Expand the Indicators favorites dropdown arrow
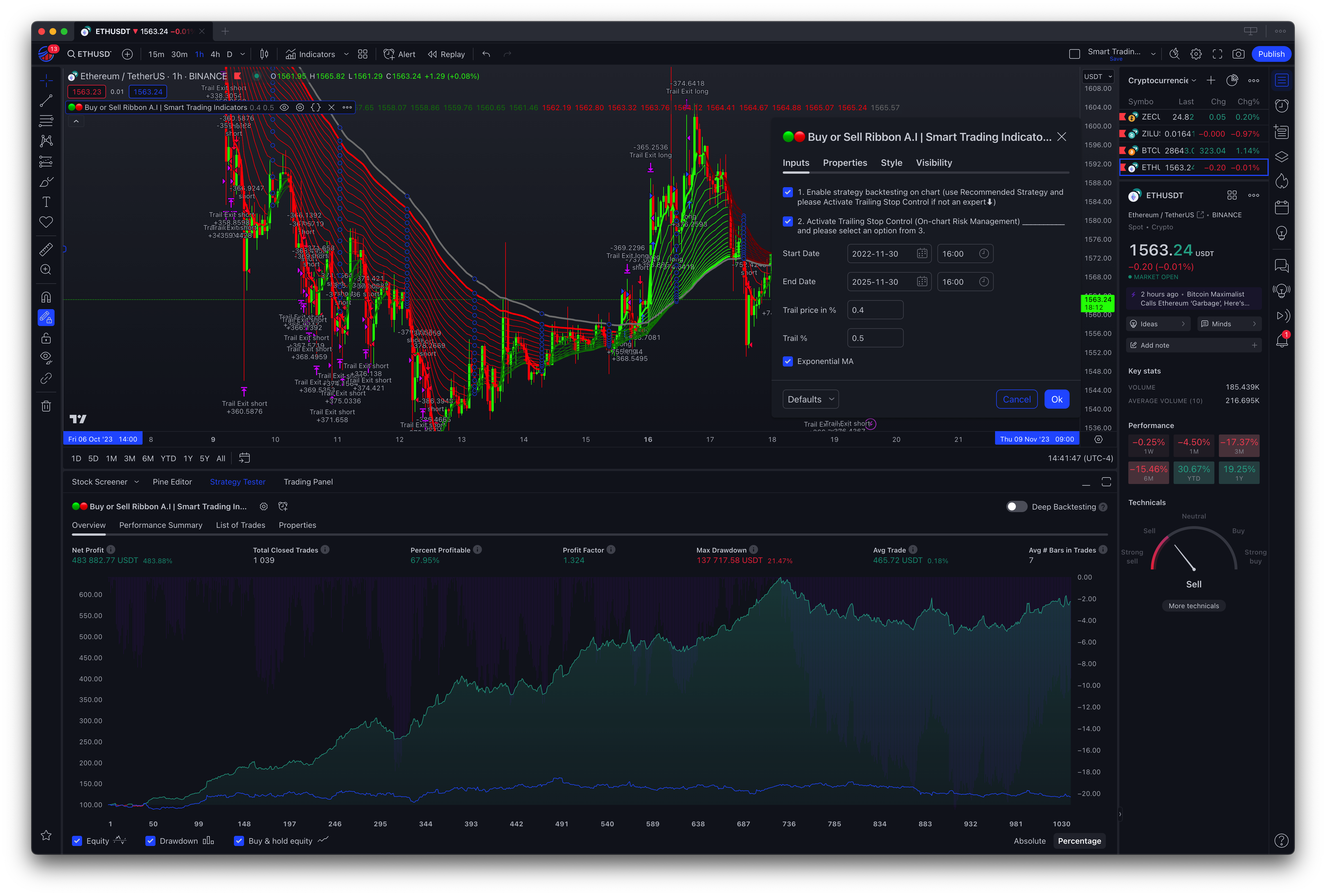 (346, 54)
